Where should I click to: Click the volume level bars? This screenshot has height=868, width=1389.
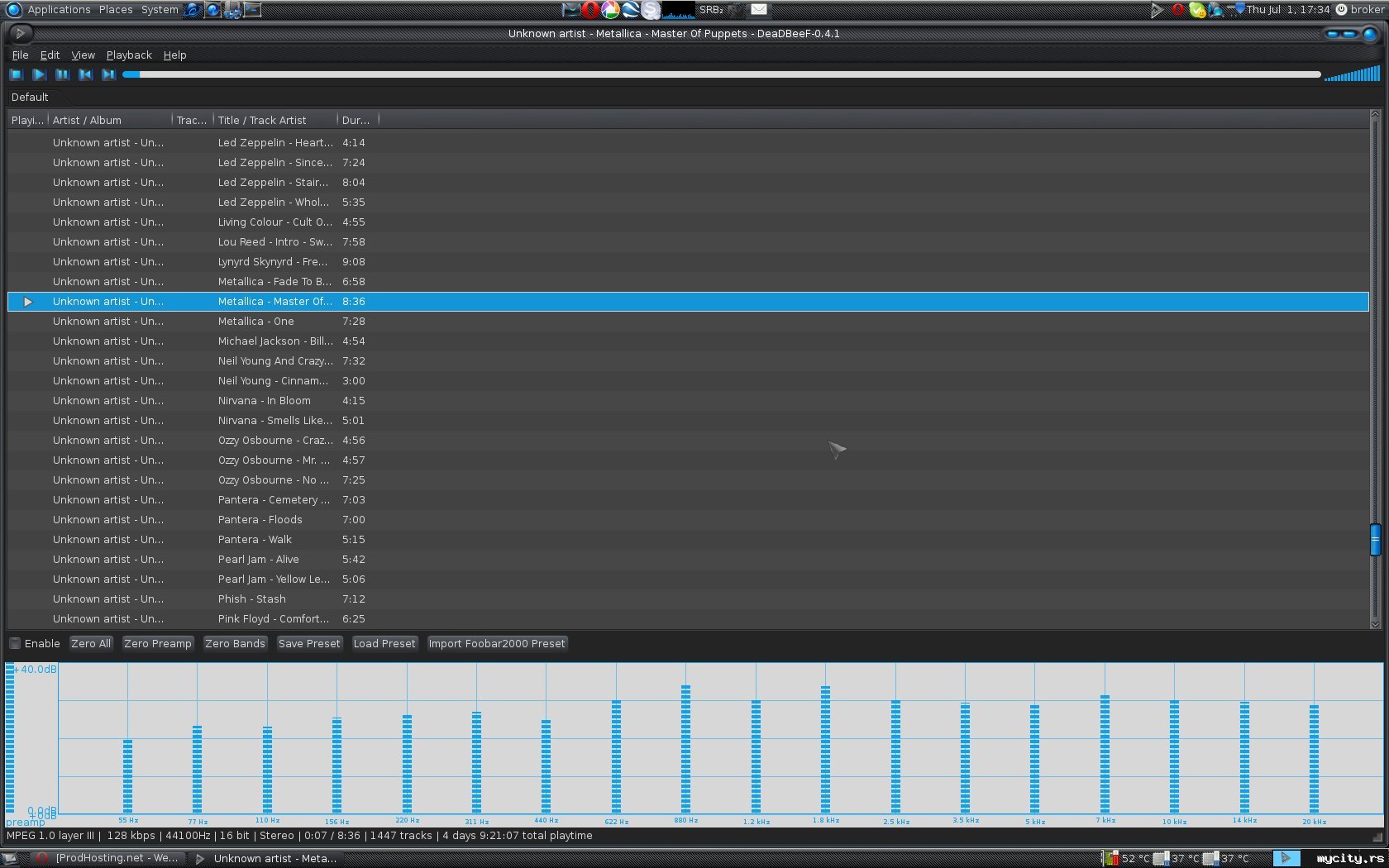coord(1352,74)
